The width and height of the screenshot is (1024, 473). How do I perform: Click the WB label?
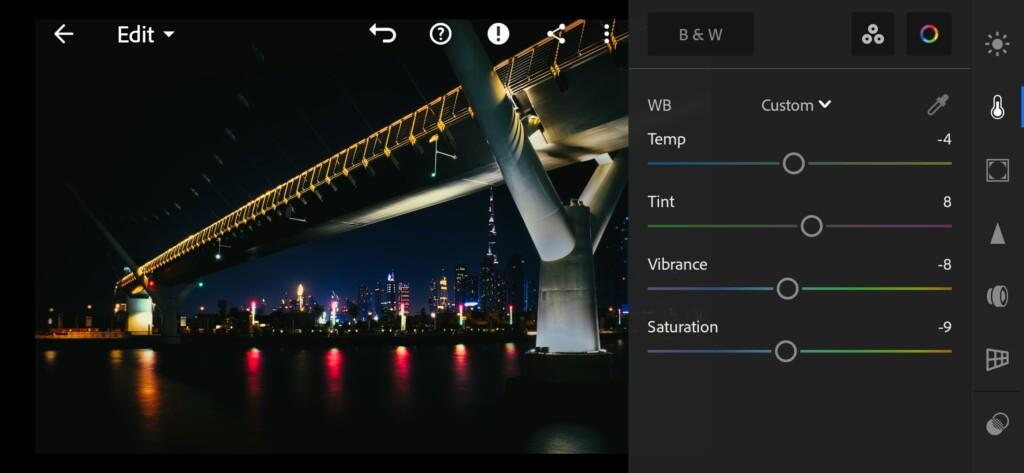659,105
